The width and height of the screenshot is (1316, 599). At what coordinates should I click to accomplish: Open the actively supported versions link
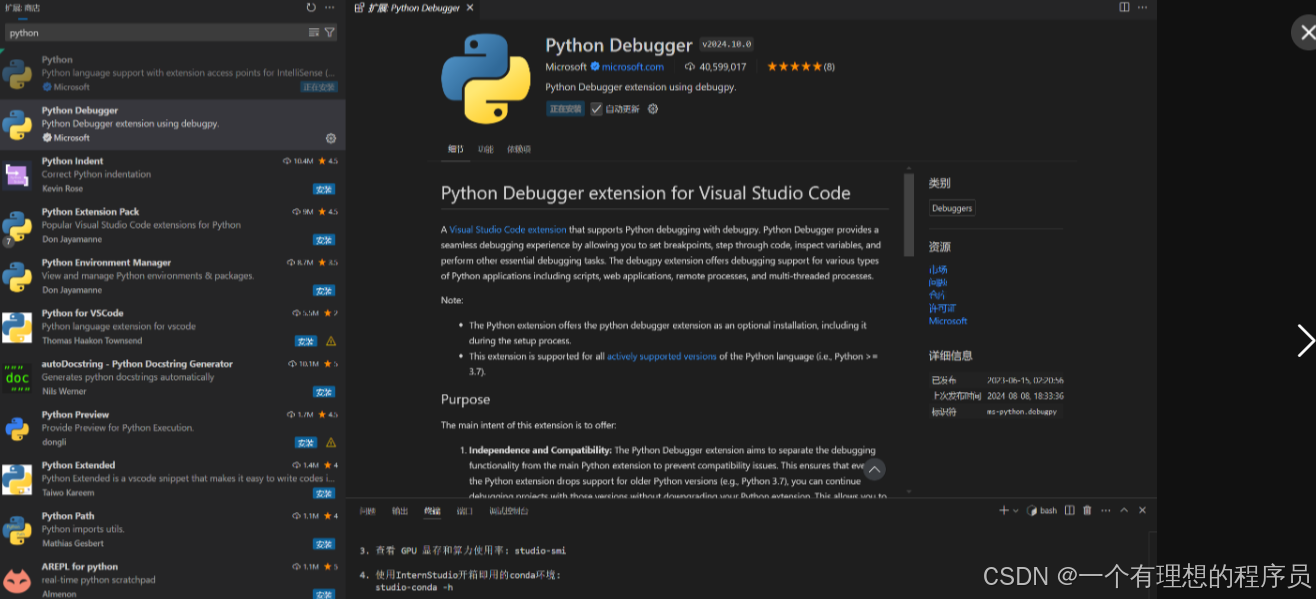(662, 356)
